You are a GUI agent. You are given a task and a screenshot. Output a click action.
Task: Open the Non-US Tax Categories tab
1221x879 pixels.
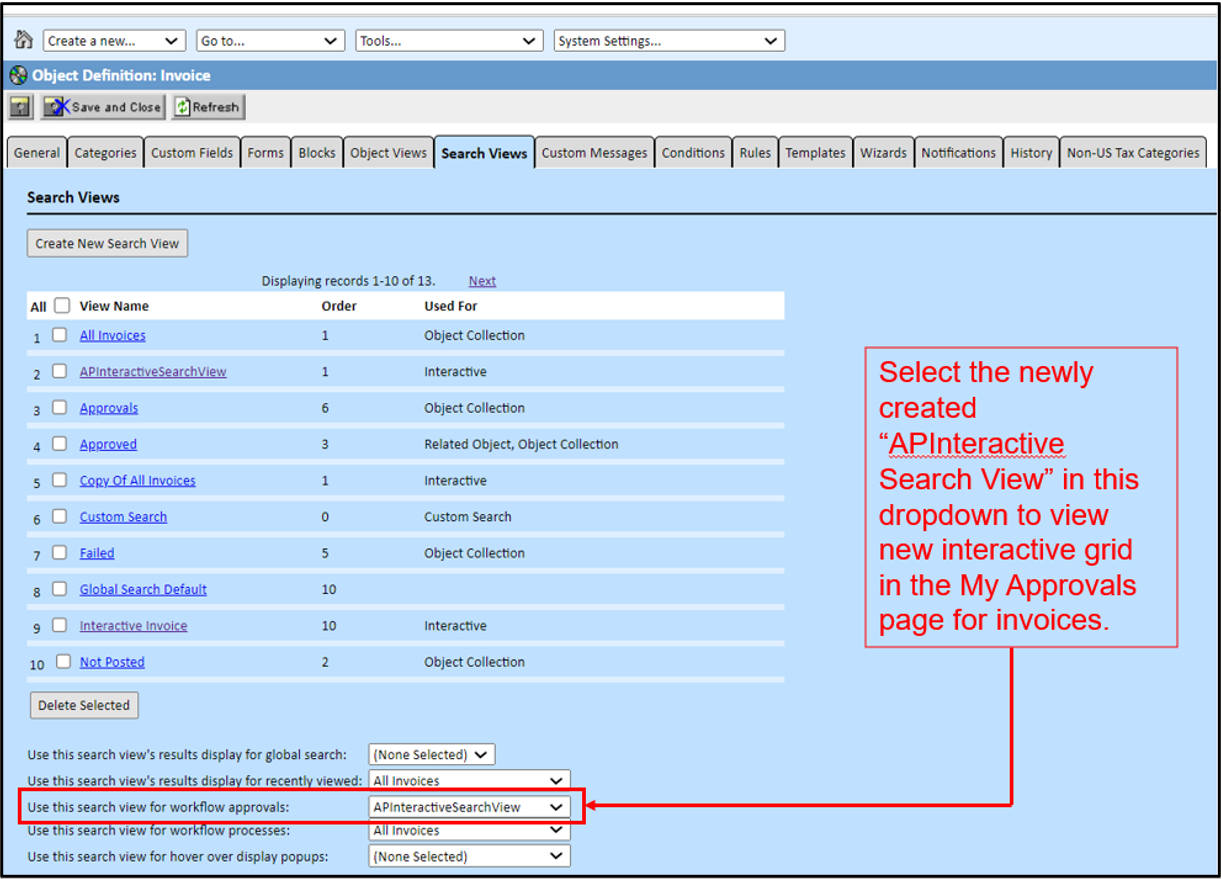(x=1133, y=153)
